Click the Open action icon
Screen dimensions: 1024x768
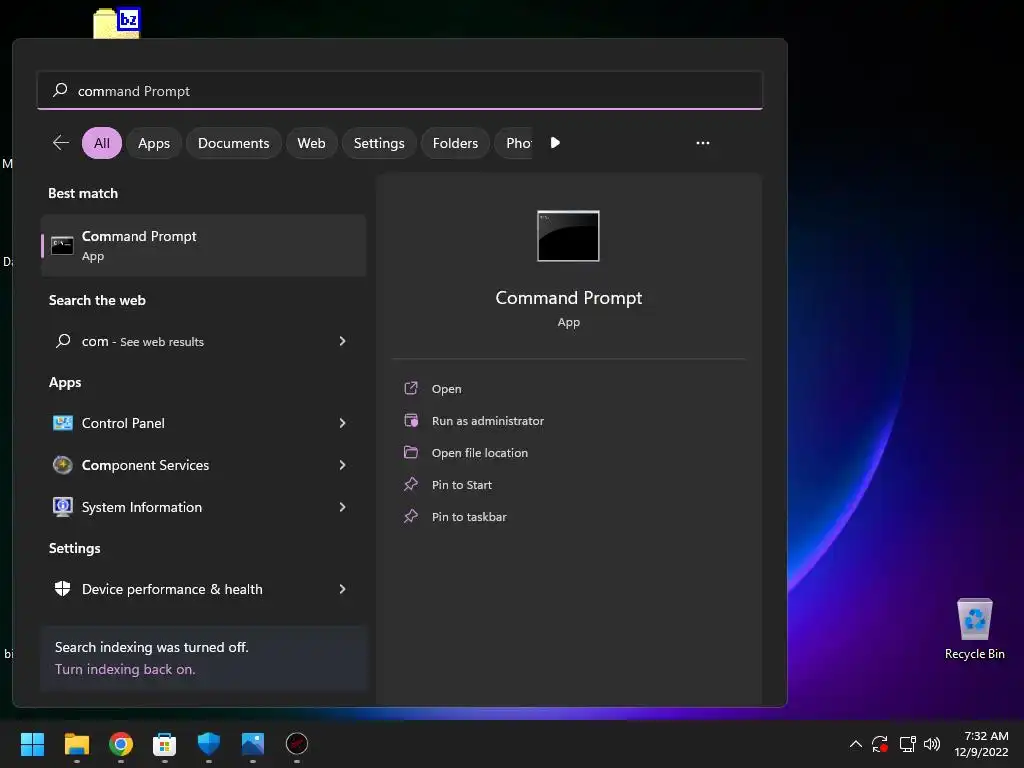(411, 389)
